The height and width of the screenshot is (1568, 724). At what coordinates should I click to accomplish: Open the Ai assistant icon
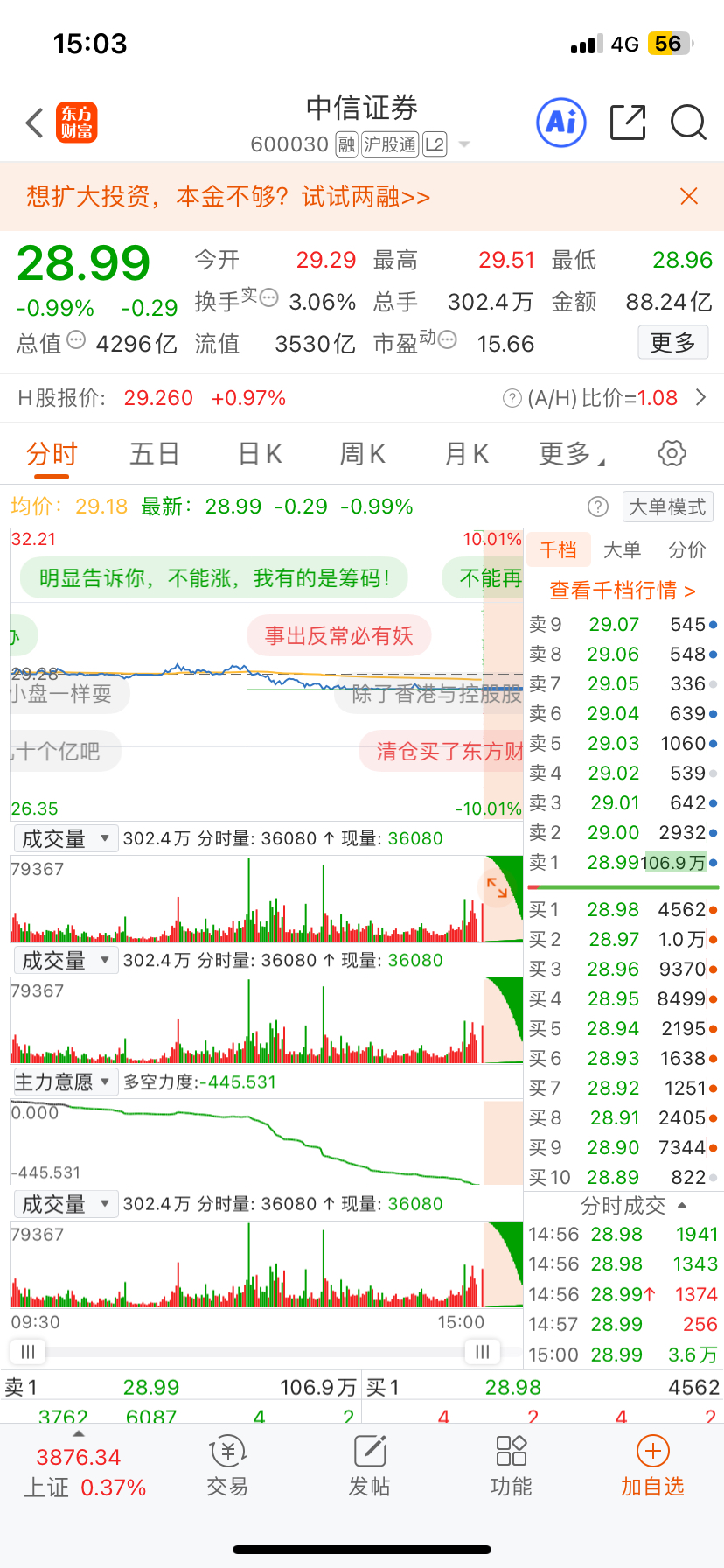pos(560,122)
